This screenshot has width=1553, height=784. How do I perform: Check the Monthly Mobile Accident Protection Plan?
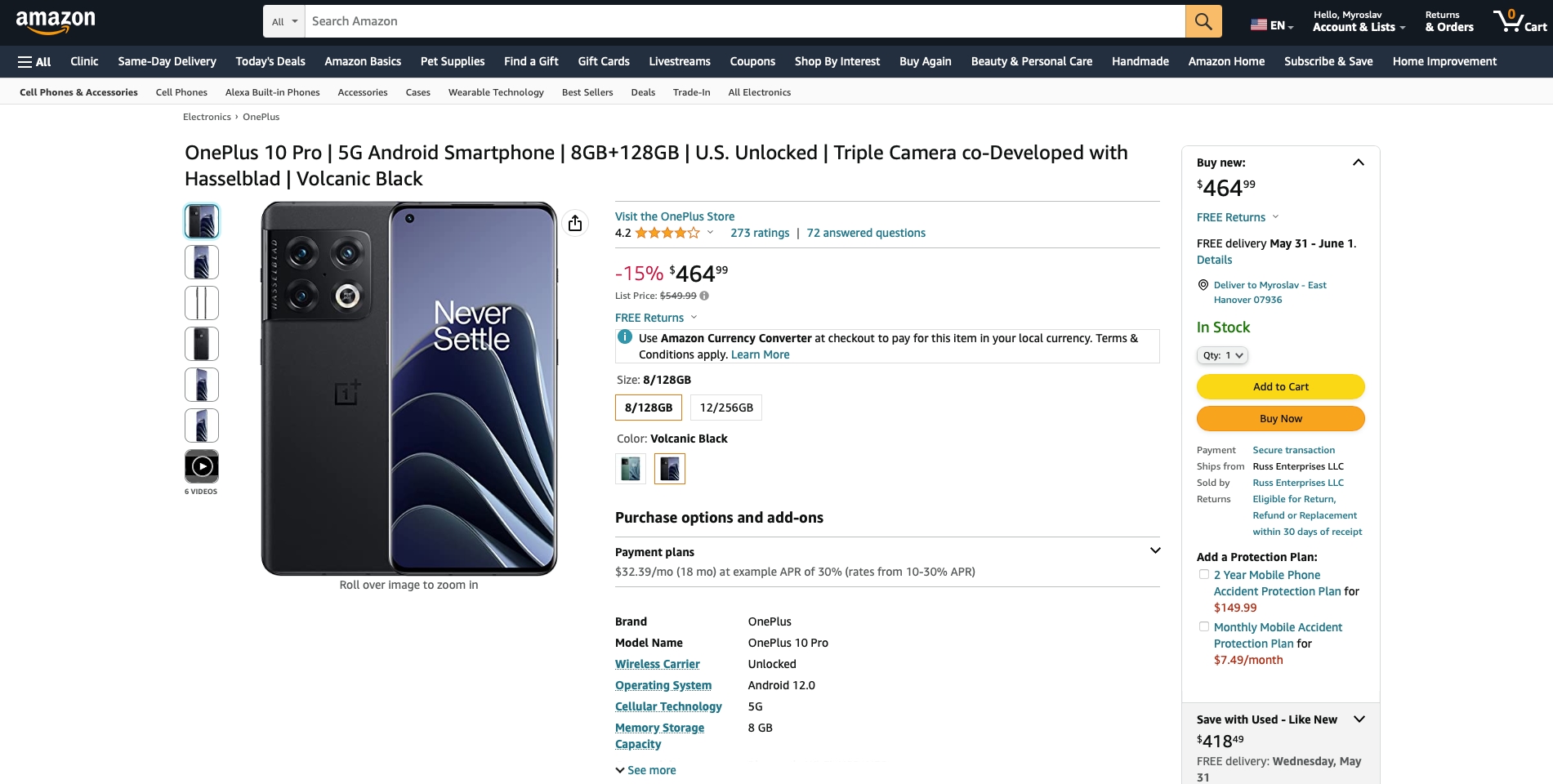(1204, 626)
